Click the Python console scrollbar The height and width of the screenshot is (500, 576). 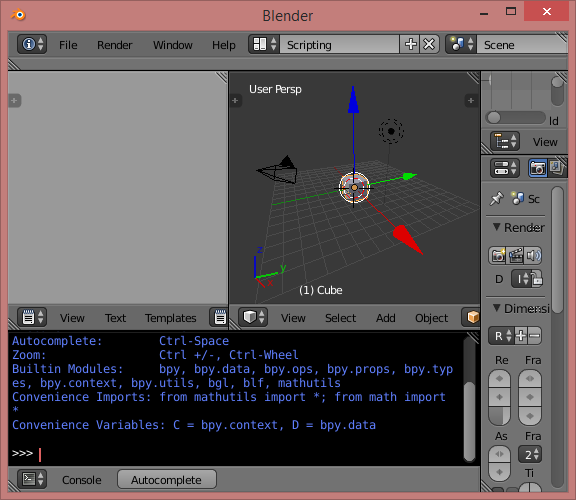pos(469,421)
